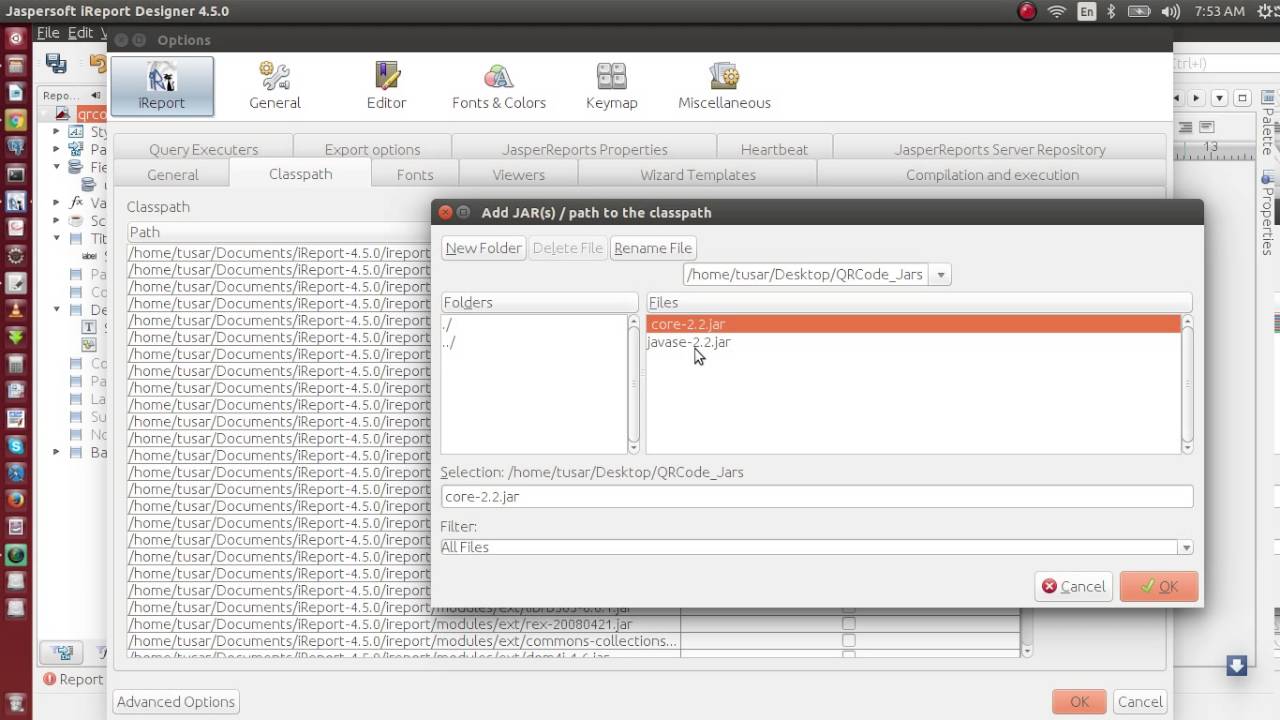Click the Files list vertical scrollbar
This screenshot has height=720, width=1280.
[1187, 385]
